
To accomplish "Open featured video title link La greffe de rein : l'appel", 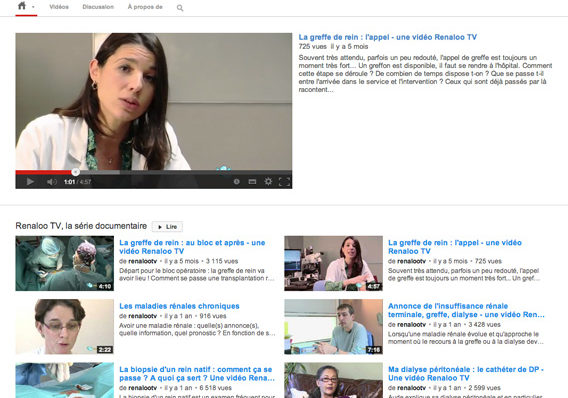I will click(x=388, y=37).
